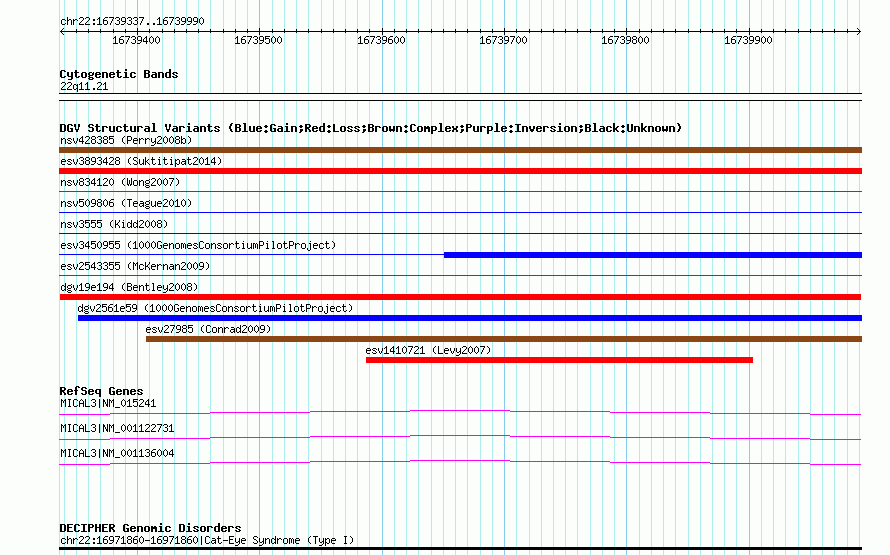Image resolution: width=890 pixels, height=555 pixels.
Task: Click dgv19e194 (Bentley2008) variant label
Action: point(129,287)
